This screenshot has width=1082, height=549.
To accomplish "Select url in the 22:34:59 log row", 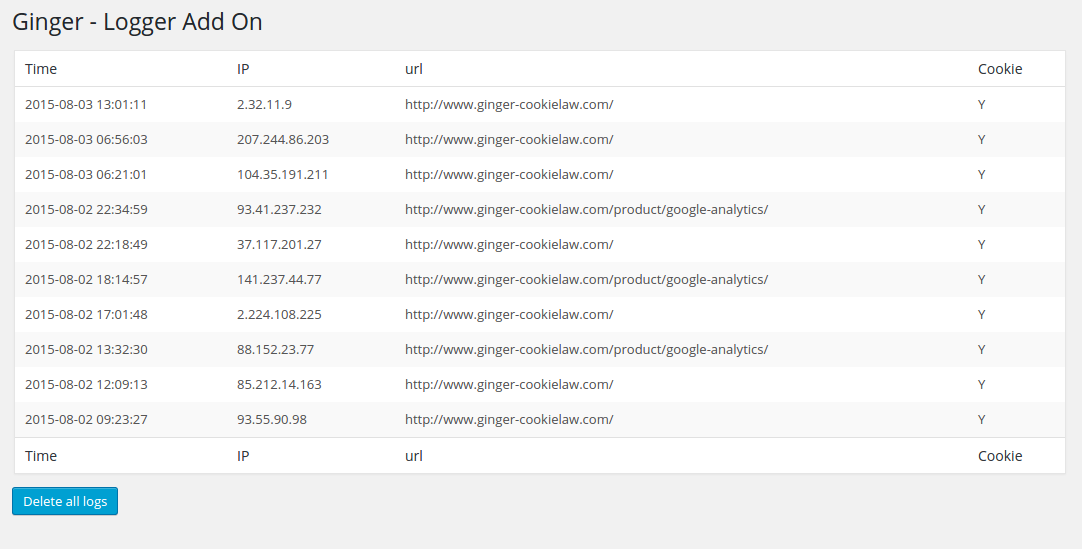I will point(587,210).
